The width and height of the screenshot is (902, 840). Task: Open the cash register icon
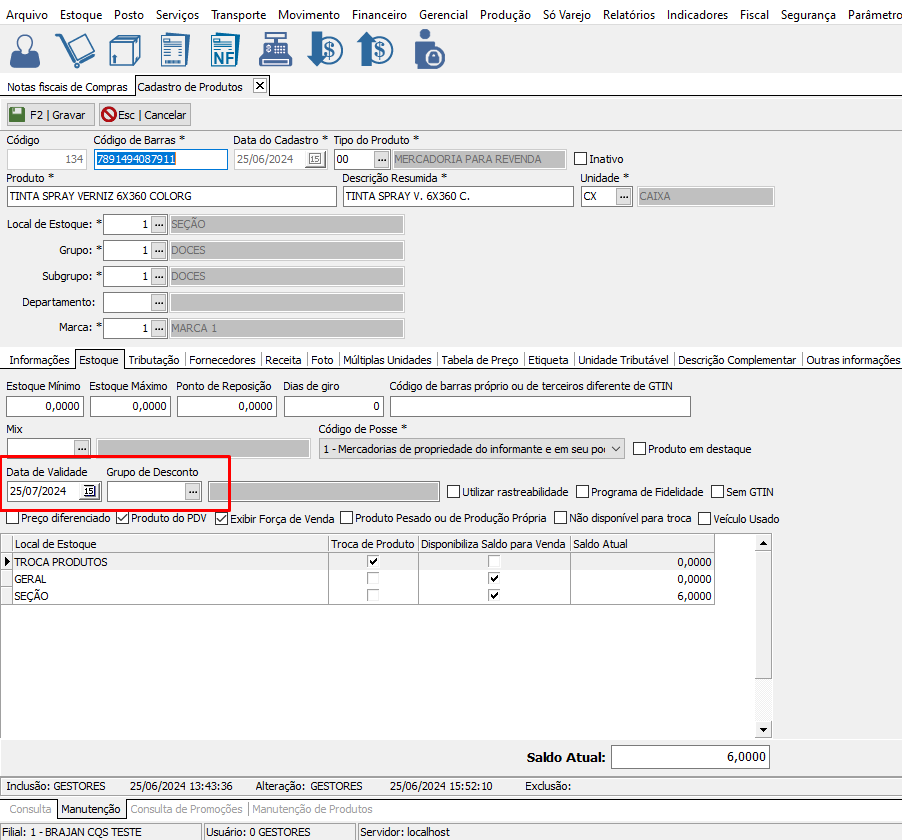point(274,50)
